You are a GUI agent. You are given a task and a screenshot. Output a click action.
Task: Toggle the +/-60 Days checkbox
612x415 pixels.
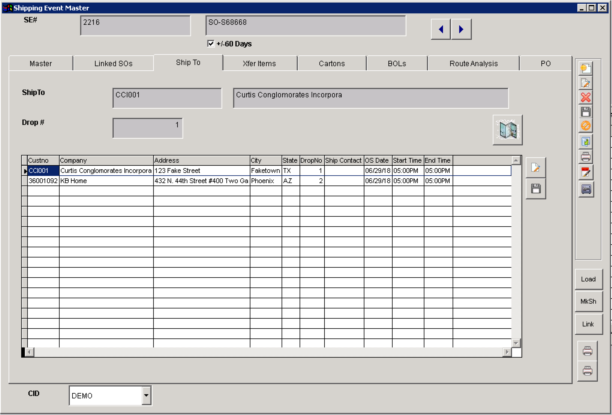210,44
